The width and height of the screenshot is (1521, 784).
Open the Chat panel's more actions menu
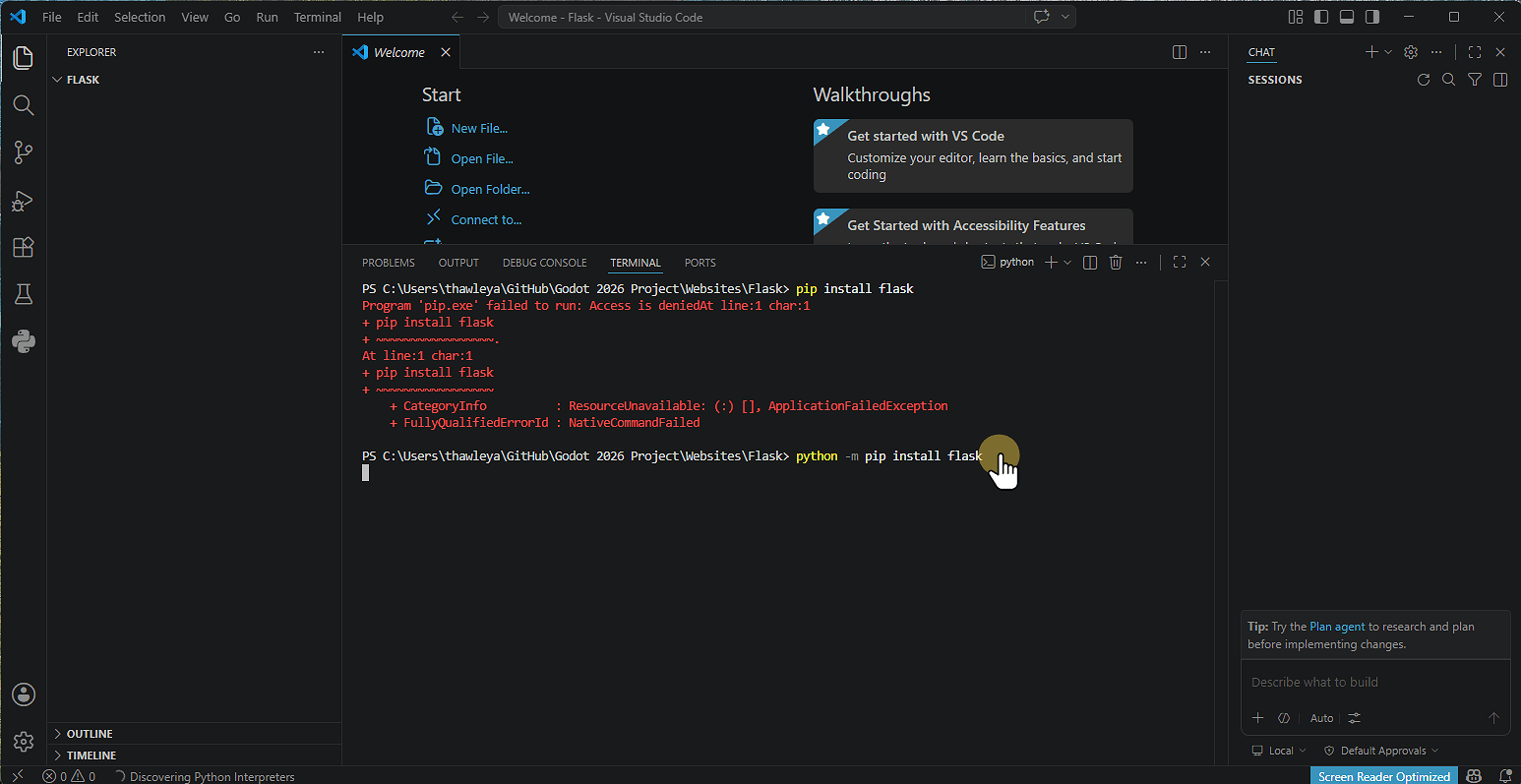click(x=1436, y=52)
